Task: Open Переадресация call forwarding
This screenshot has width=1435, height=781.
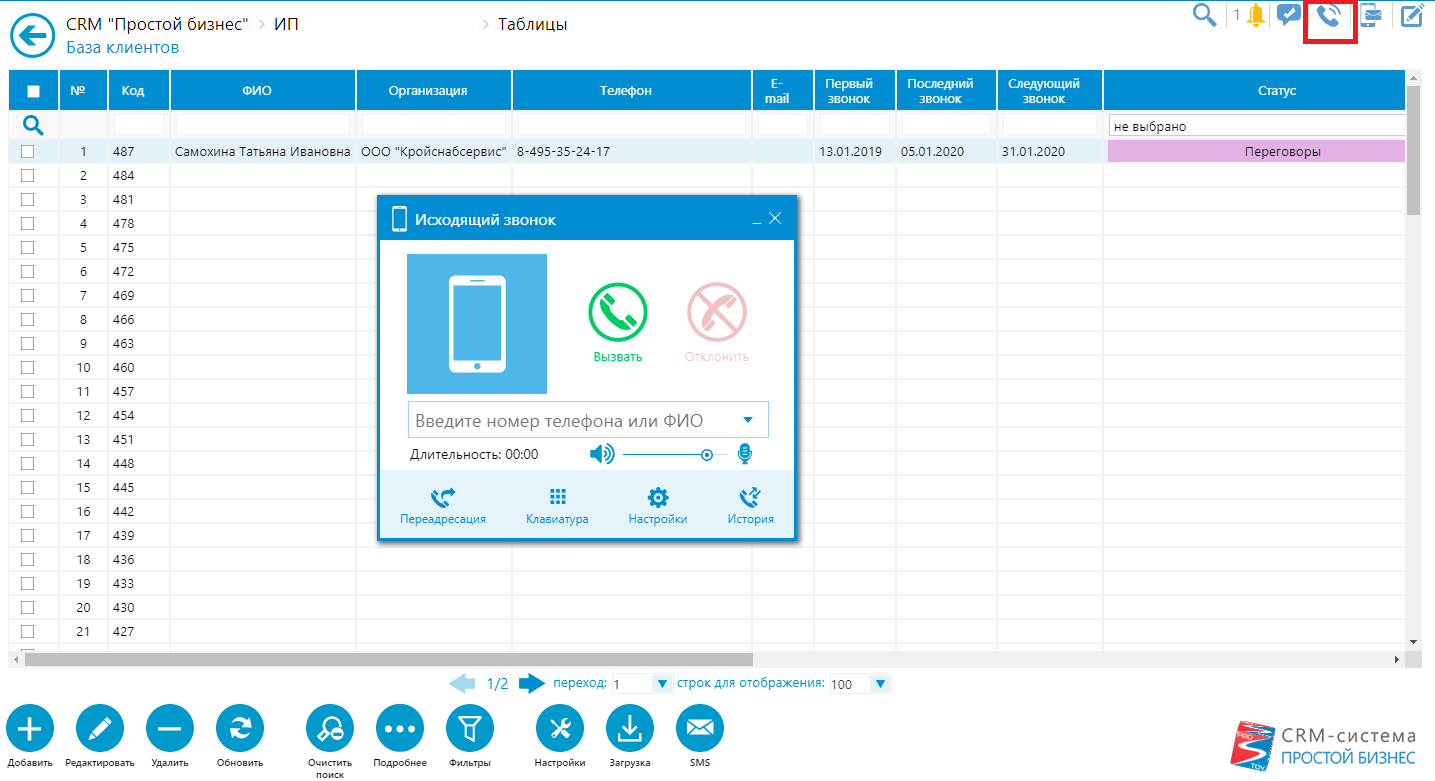Action: tap(442, 506)
